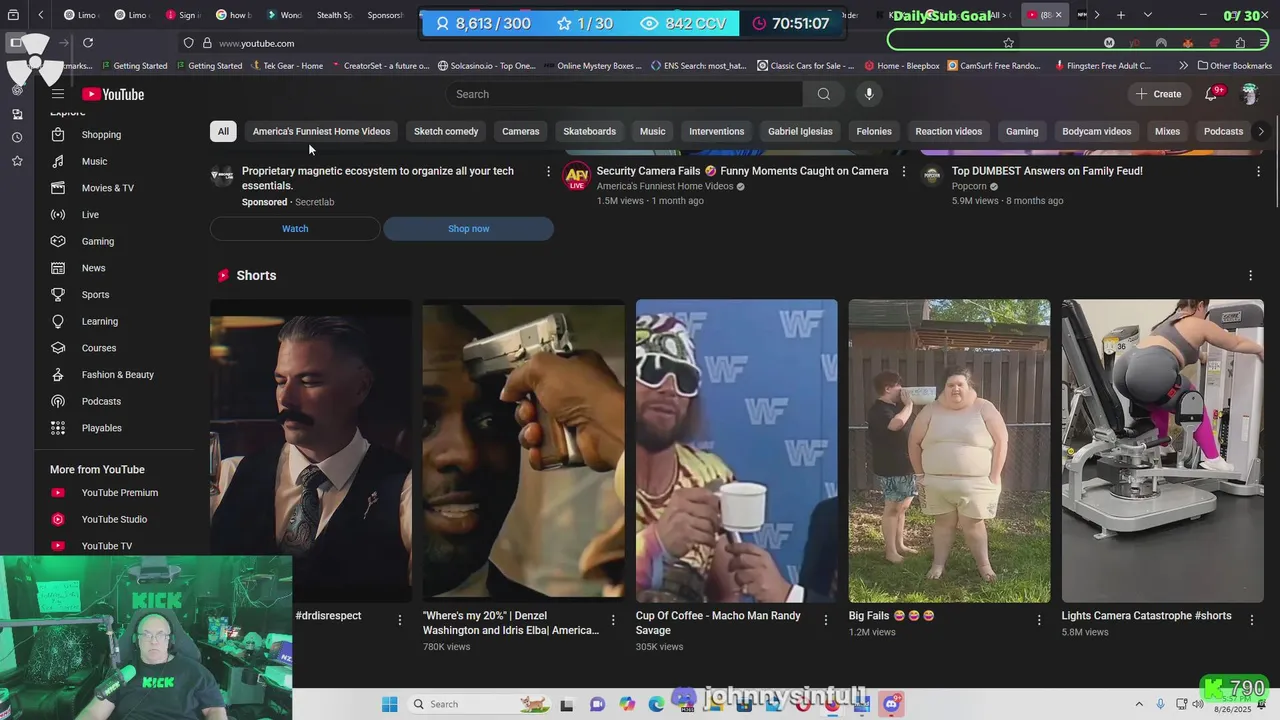Open the Macho Man Cup Of Coffee thumbnail
The image size is (1280, 720).
click(736, 451)
